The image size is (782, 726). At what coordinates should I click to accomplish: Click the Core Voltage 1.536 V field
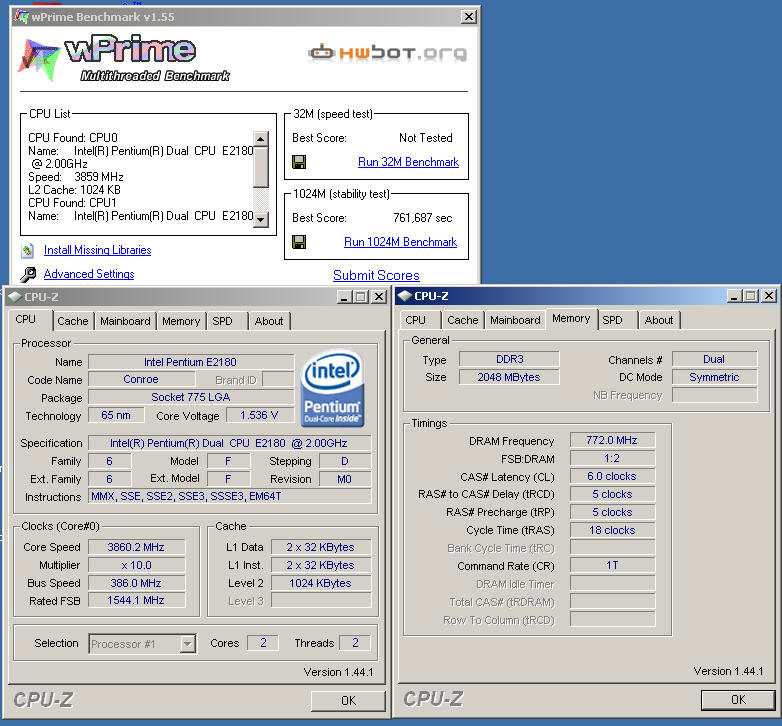[x=260, y=415]
